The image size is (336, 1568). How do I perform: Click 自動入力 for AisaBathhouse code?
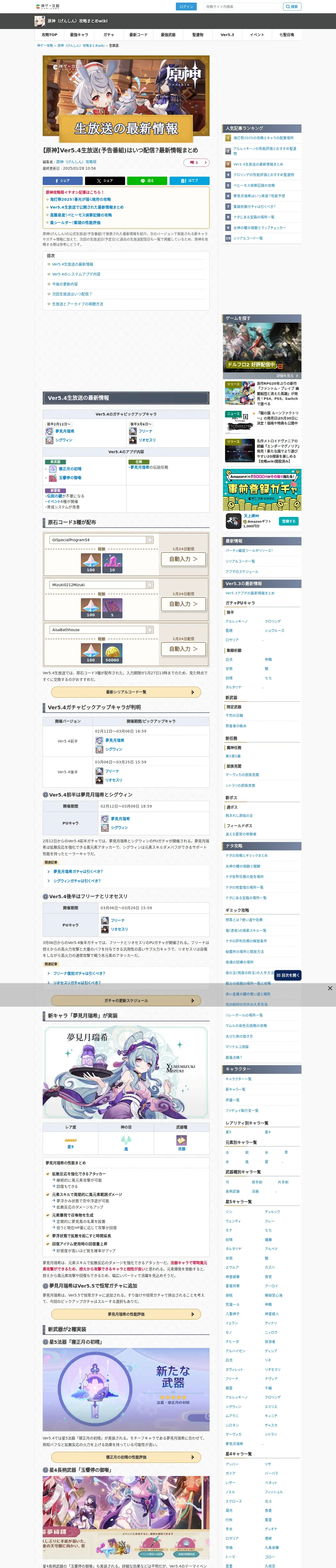click(183, 649)
